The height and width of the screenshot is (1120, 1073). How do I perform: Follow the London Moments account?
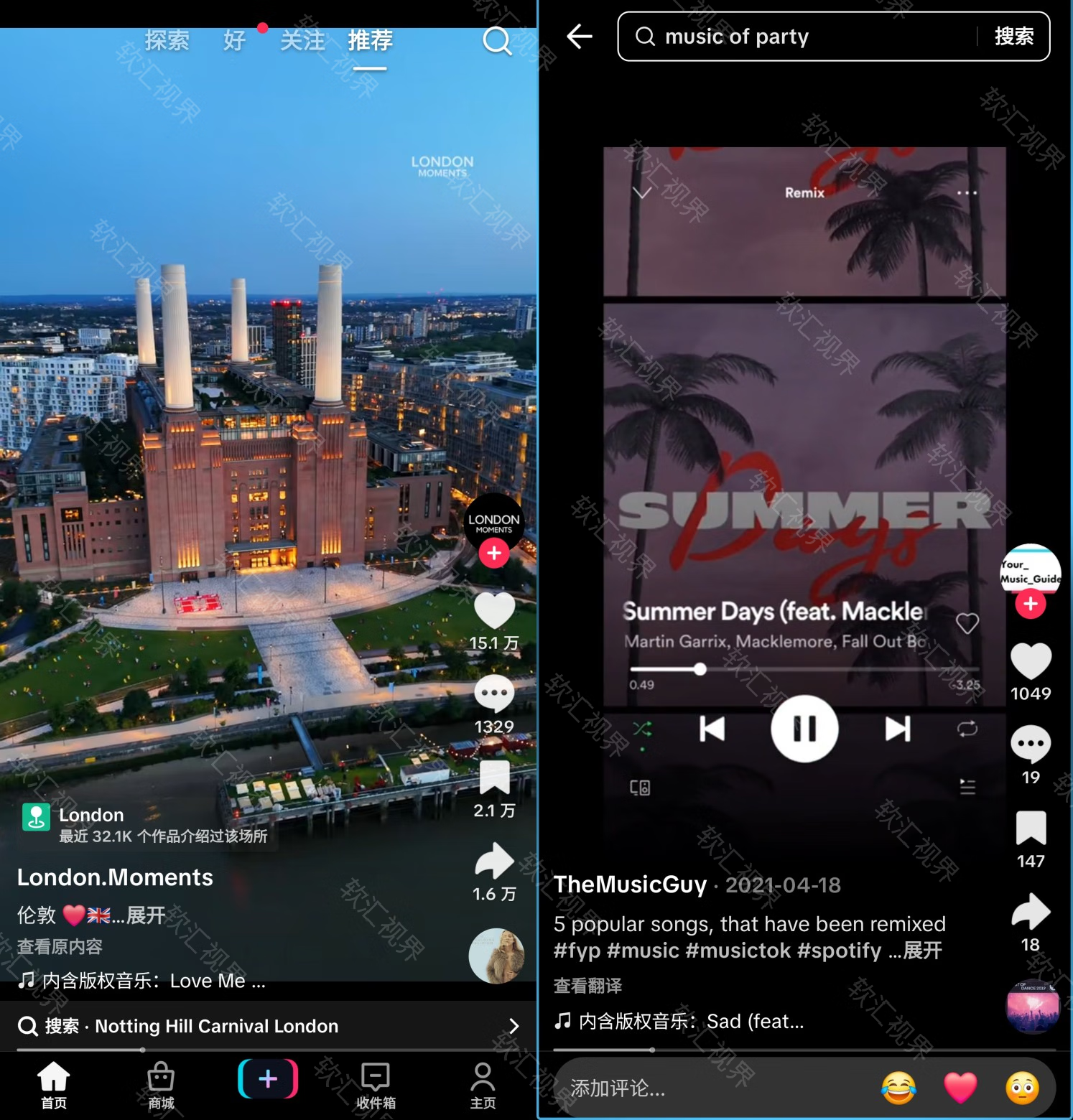pyautogui.click(x=494, y=554)
